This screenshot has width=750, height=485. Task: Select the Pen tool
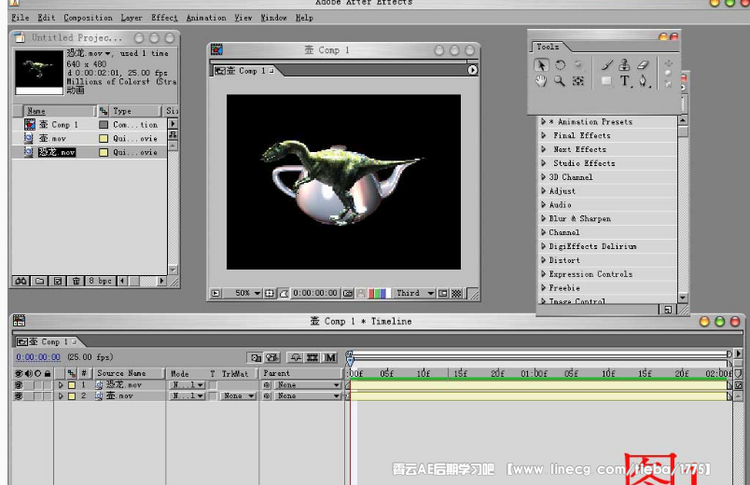642,81
